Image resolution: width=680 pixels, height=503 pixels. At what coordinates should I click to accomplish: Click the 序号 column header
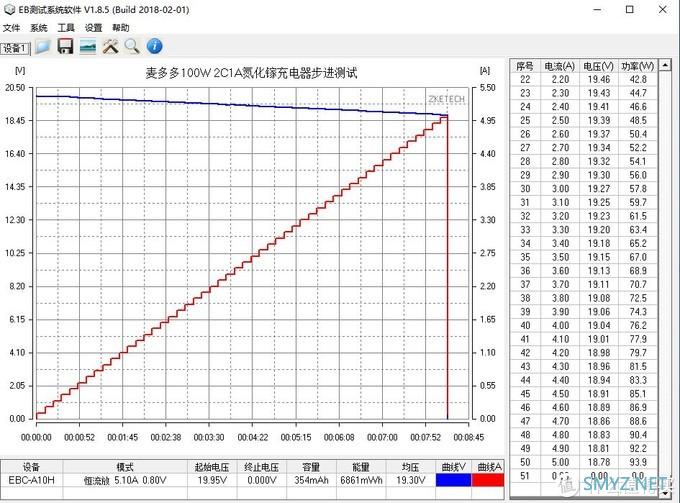click(525, 66)
